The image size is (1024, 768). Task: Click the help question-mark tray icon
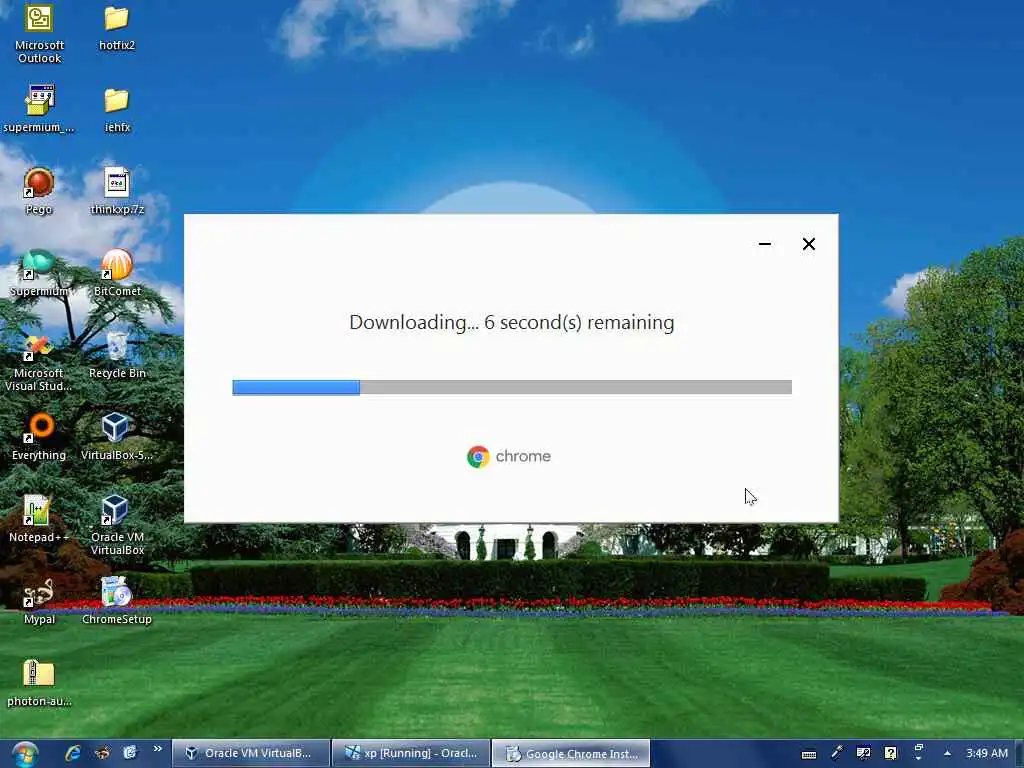click(891, 753)
